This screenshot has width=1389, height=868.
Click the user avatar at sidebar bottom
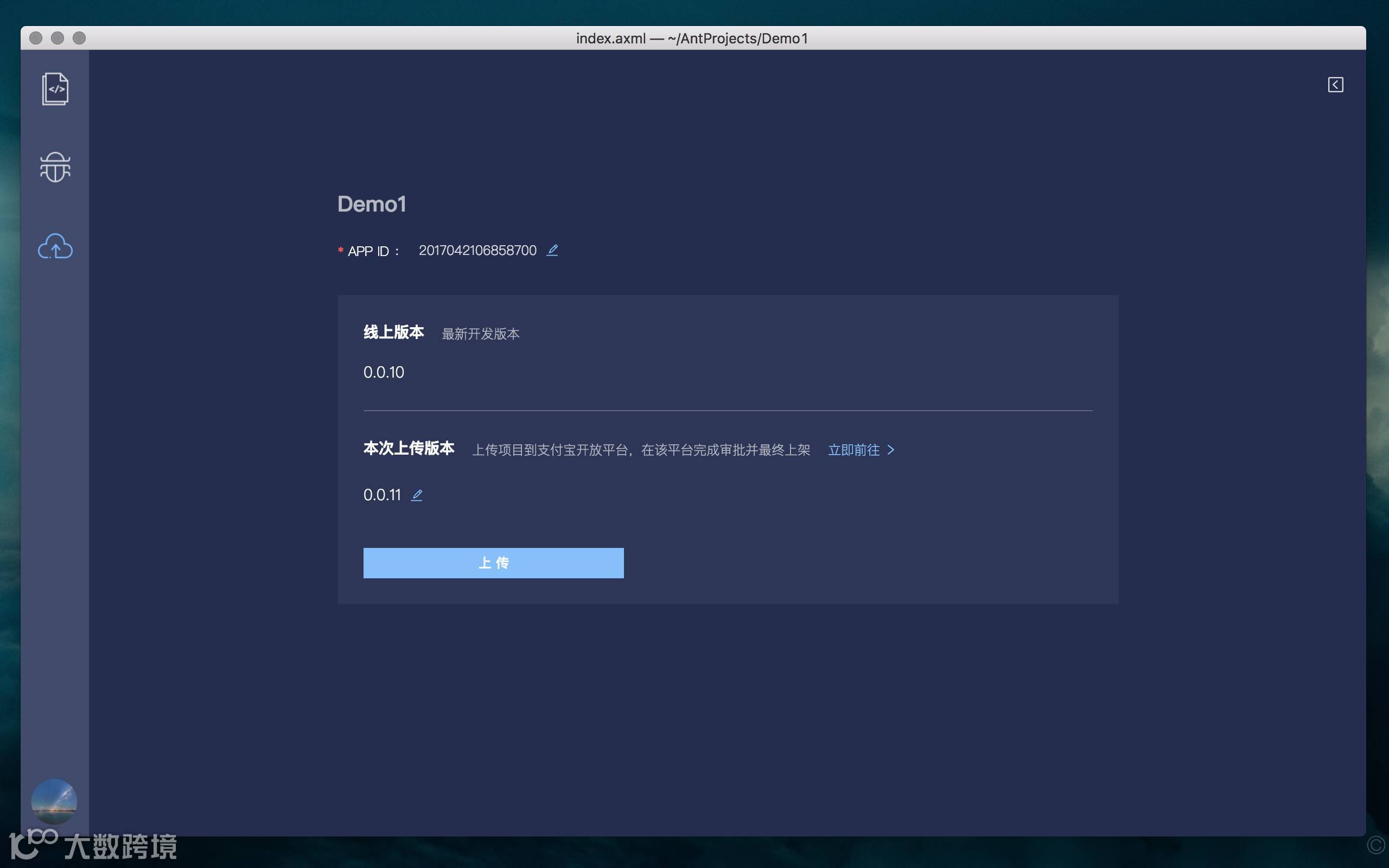pos(54,801)
